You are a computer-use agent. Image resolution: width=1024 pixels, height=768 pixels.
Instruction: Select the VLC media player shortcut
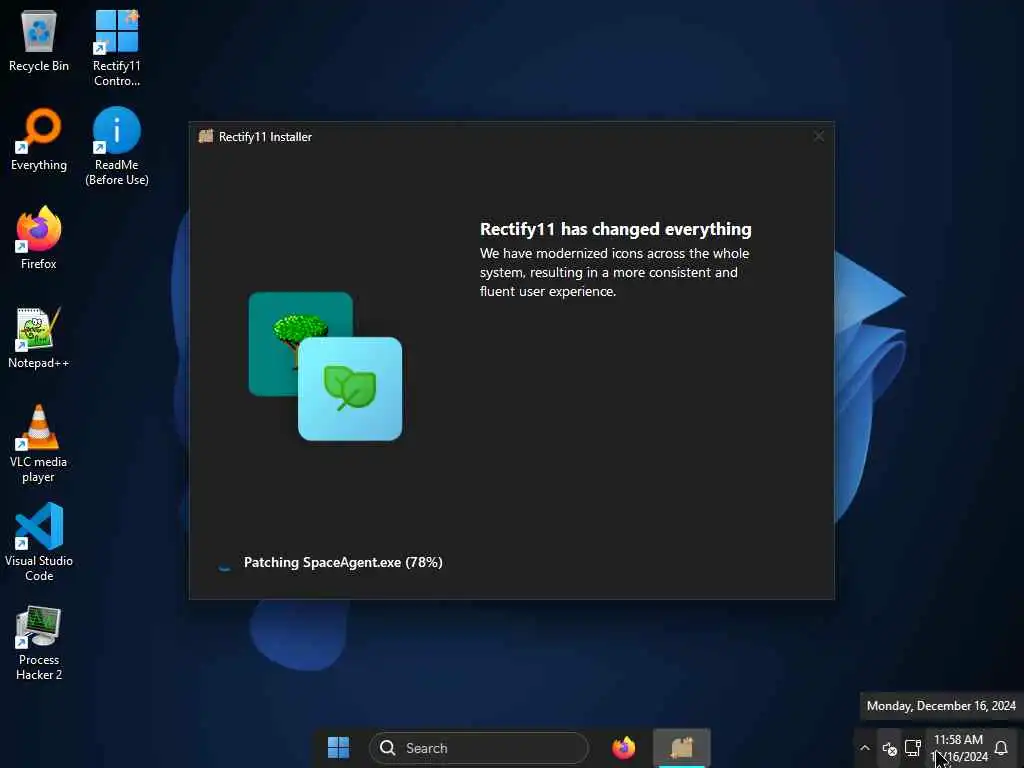[39, 444]
